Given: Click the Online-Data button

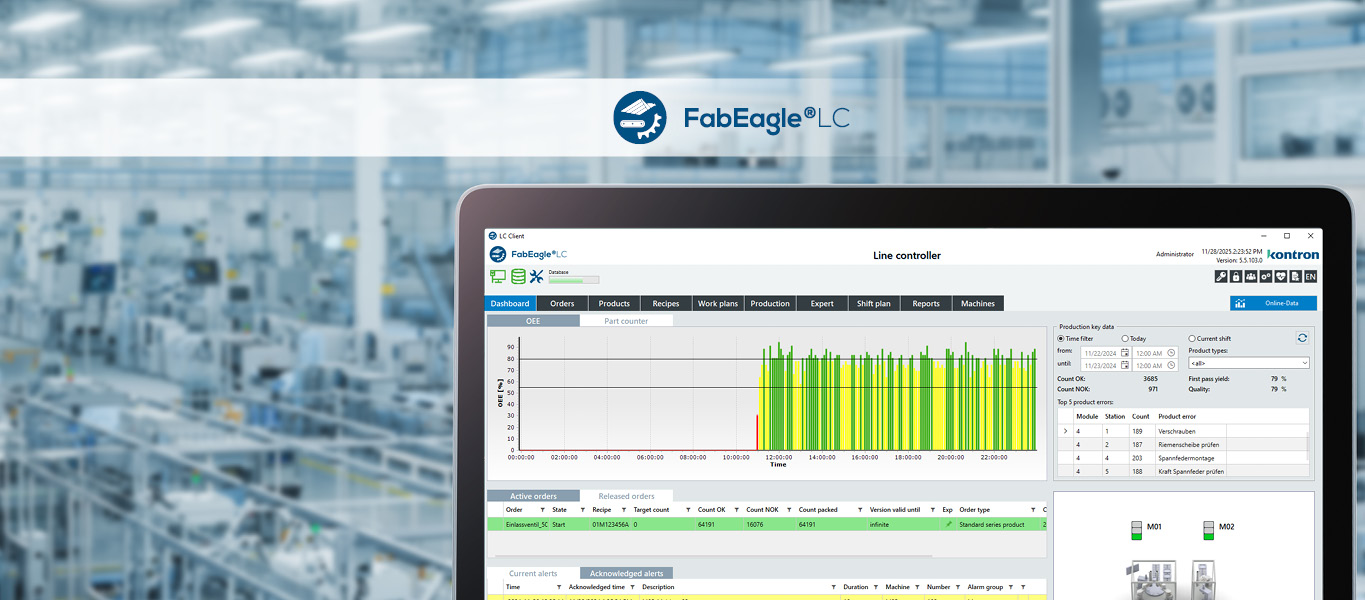Looking at the screenshot, I should tap(1273, 304).
